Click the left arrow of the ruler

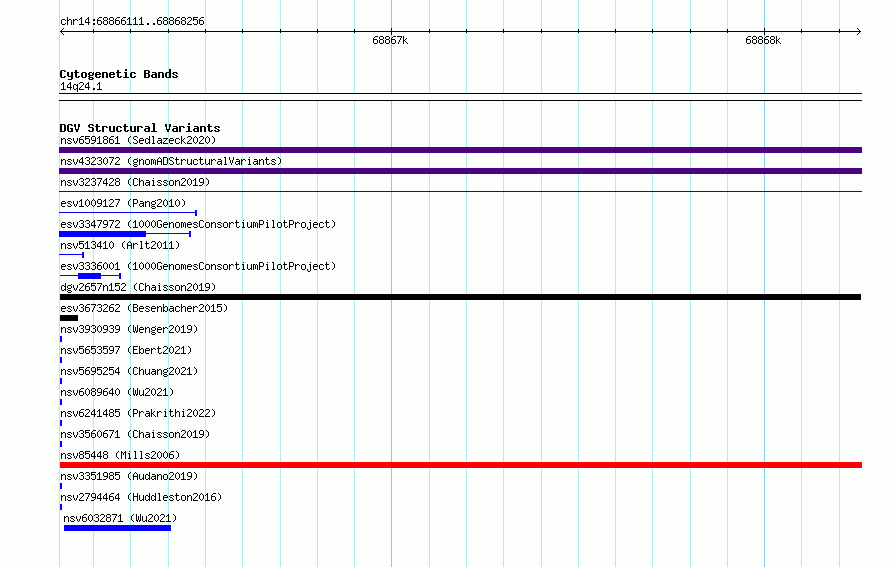[x=62, y=31]
